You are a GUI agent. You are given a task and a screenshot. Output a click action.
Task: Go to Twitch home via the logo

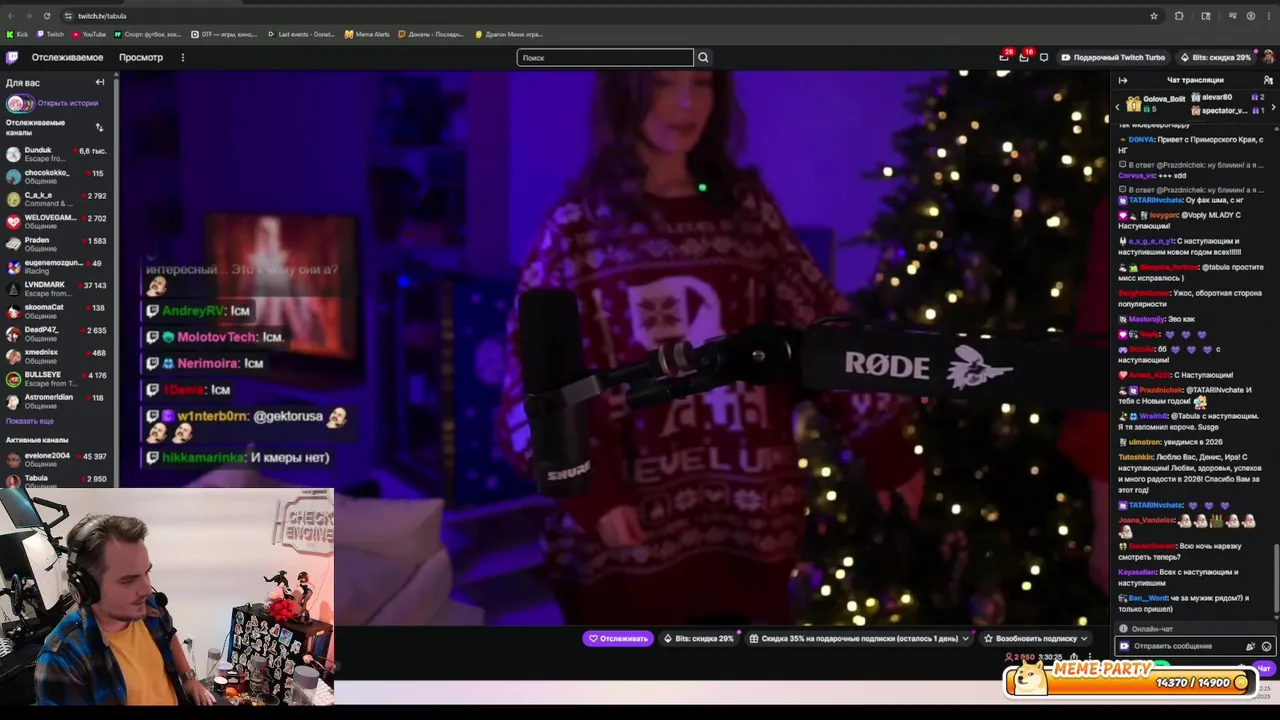point(12,57)
